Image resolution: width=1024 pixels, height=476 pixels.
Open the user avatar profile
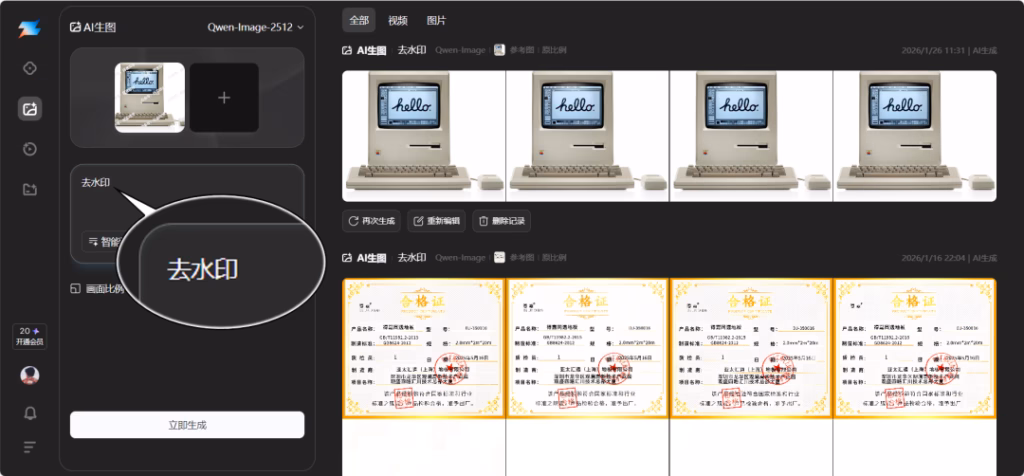(x=30, y=375)
